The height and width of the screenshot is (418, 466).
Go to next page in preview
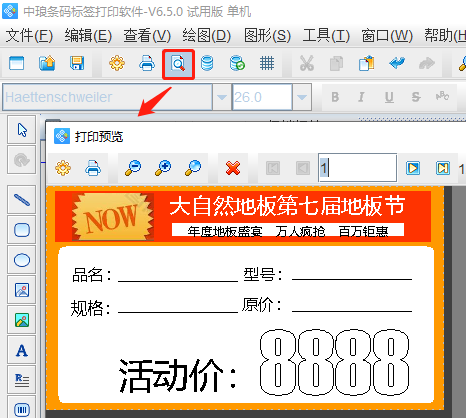pyautogui.click(x=413, y=168)
